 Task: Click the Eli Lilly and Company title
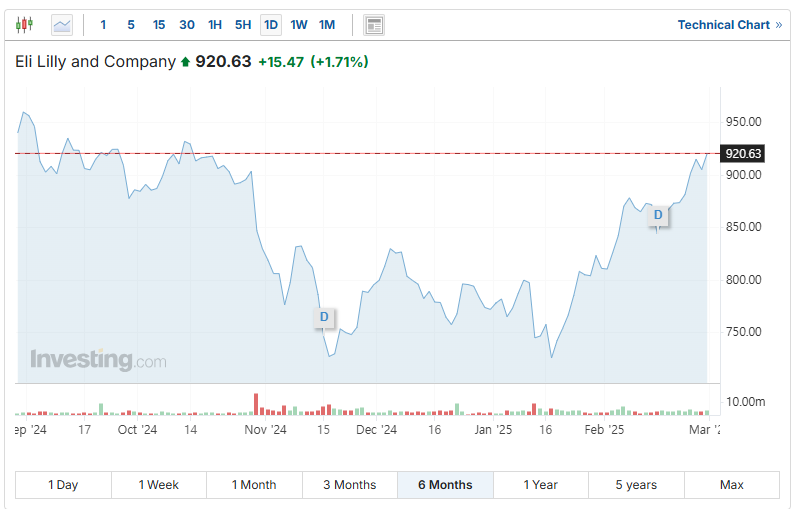(x=95, y=62)
